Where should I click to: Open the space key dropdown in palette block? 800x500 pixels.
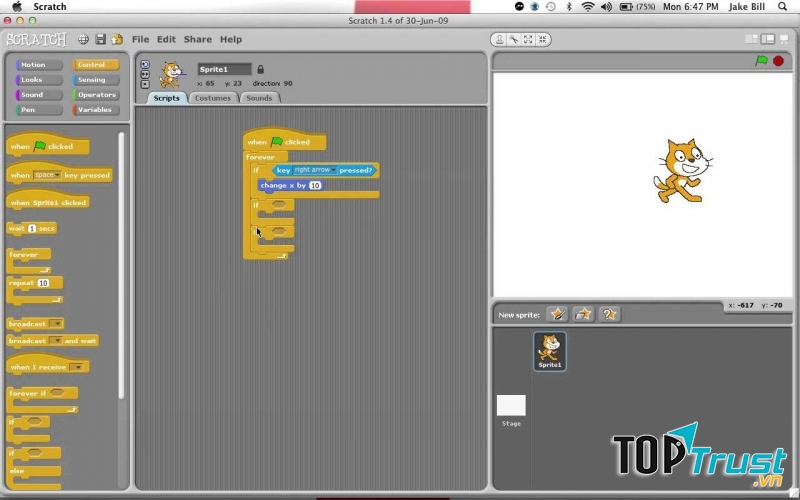46,175
